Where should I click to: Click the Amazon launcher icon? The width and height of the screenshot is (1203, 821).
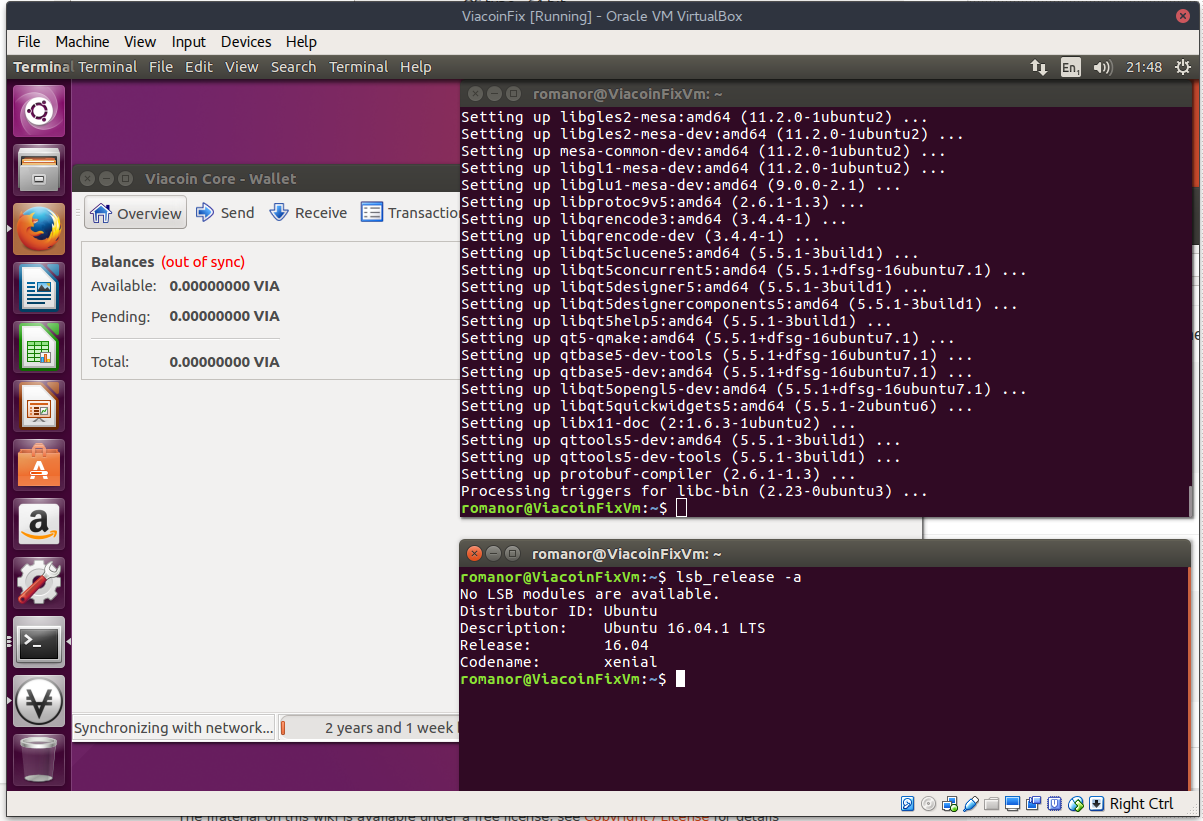coord(39,524)
